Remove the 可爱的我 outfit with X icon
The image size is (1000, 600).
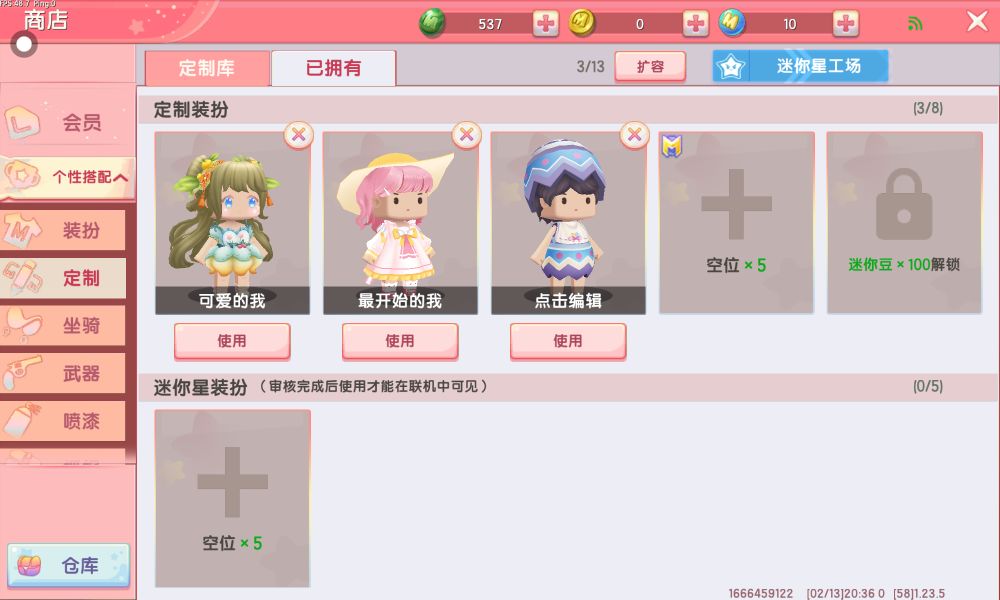point(298,135)
